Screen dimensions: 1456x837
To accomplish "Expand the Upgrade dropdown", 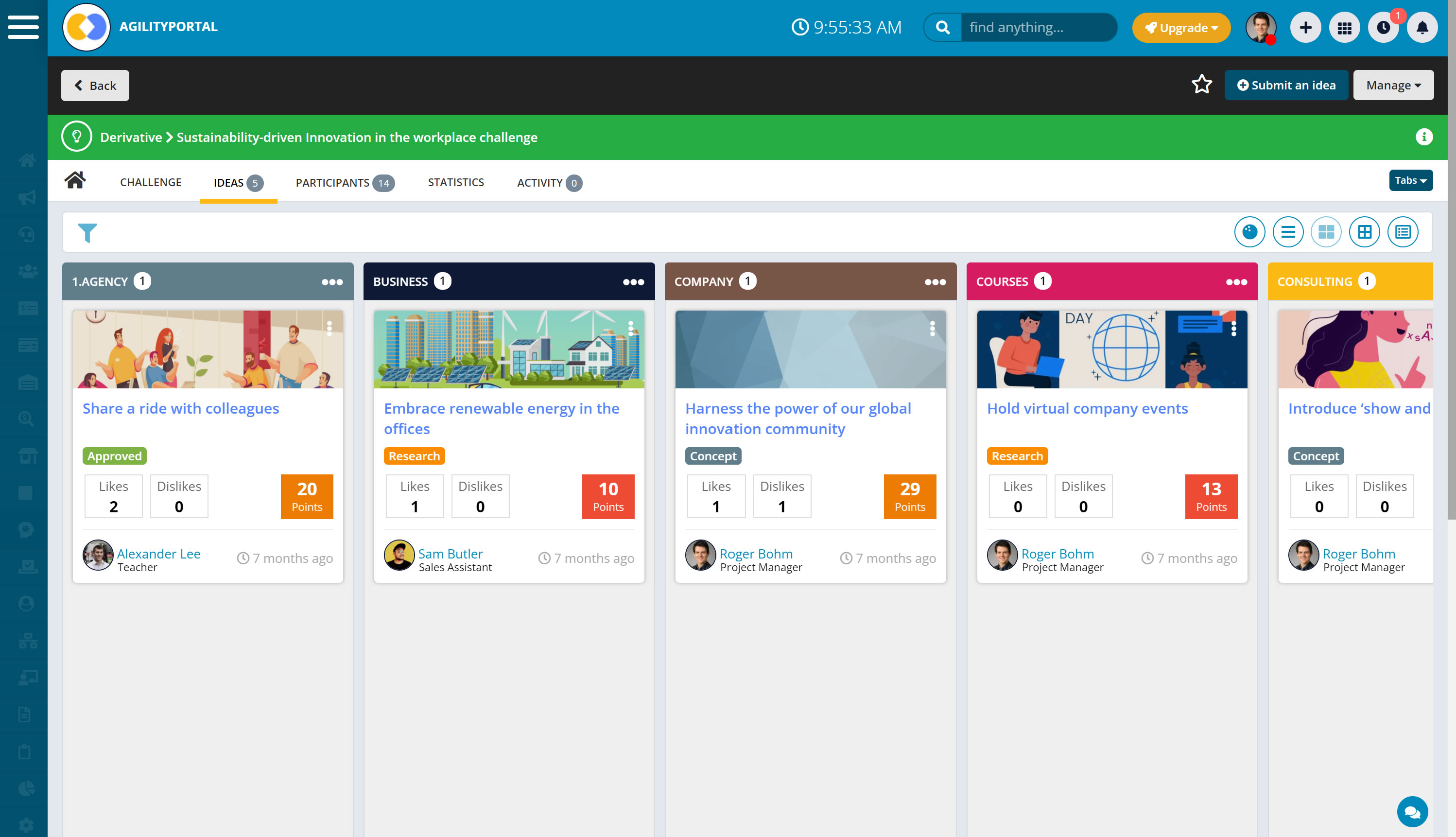I will click(1181, 28).
